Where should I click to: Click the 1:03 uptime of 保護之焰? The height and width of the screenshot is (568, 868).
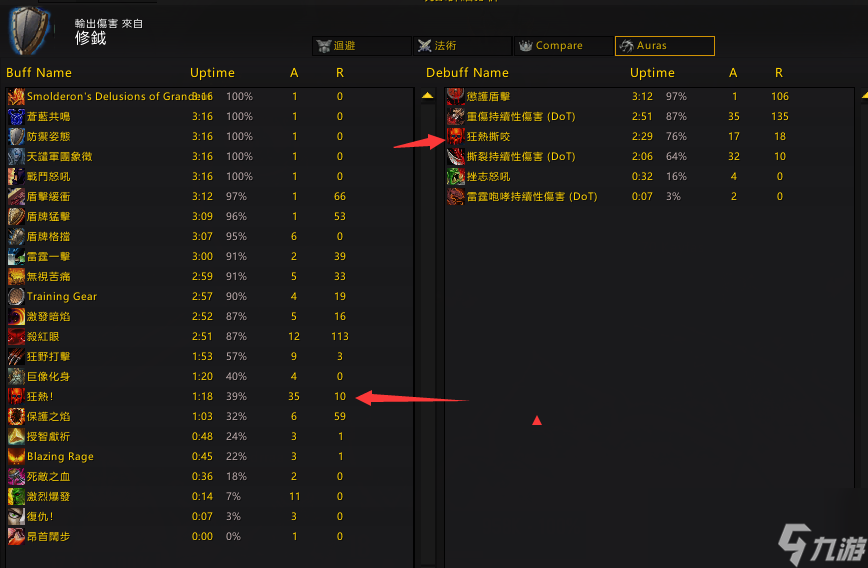click(x=203, y=416)
